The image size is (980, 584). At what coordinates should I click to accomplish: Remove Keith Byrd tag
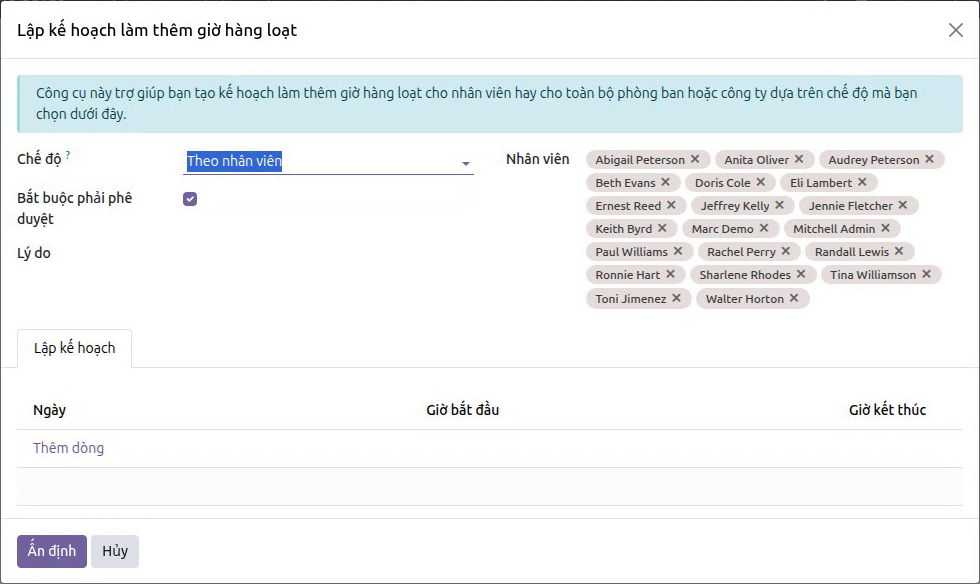662,228
